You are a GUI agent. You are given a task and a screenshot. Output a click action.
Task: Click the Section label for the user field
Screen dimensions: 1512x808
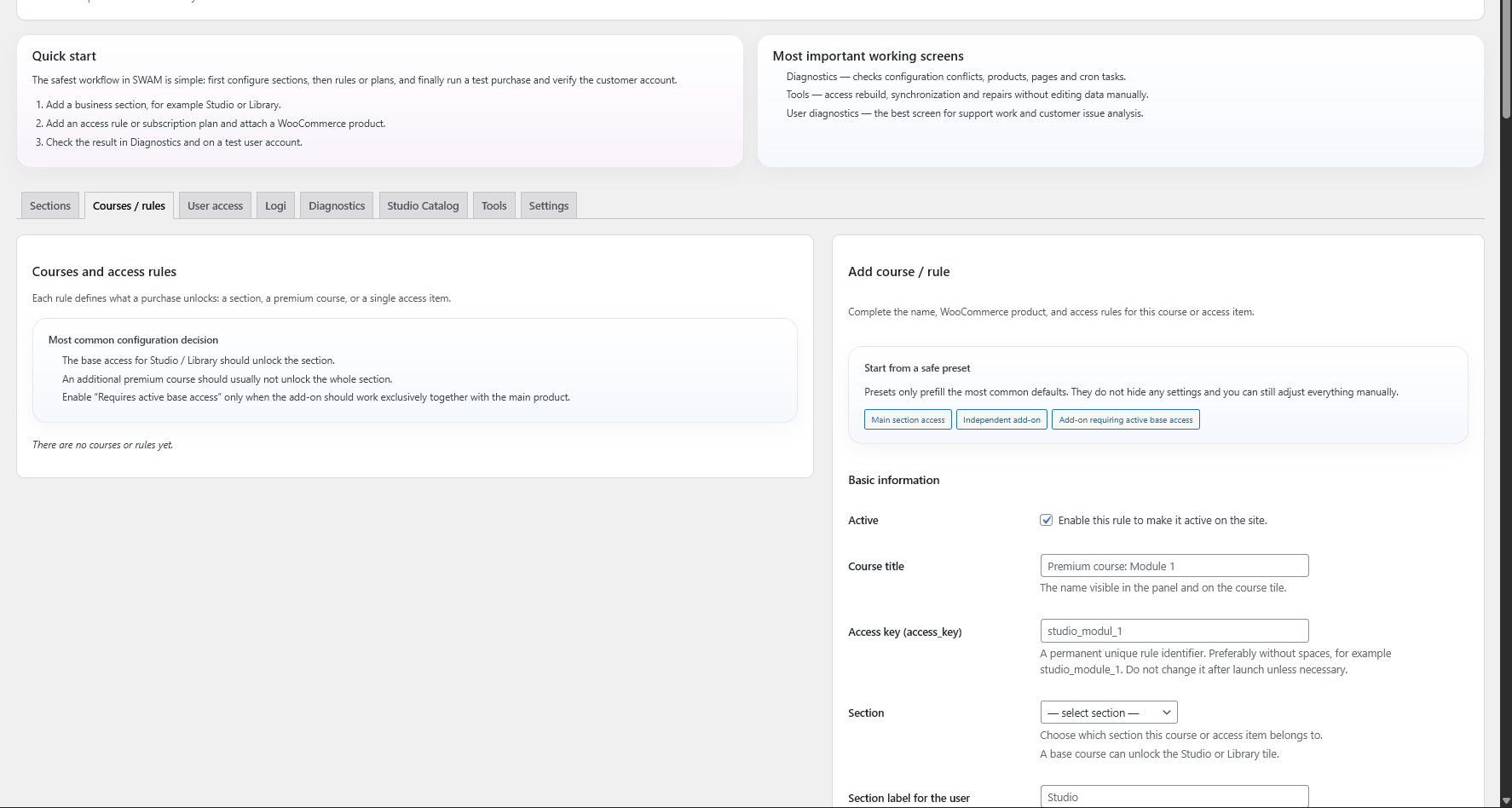click(1174, 797)
